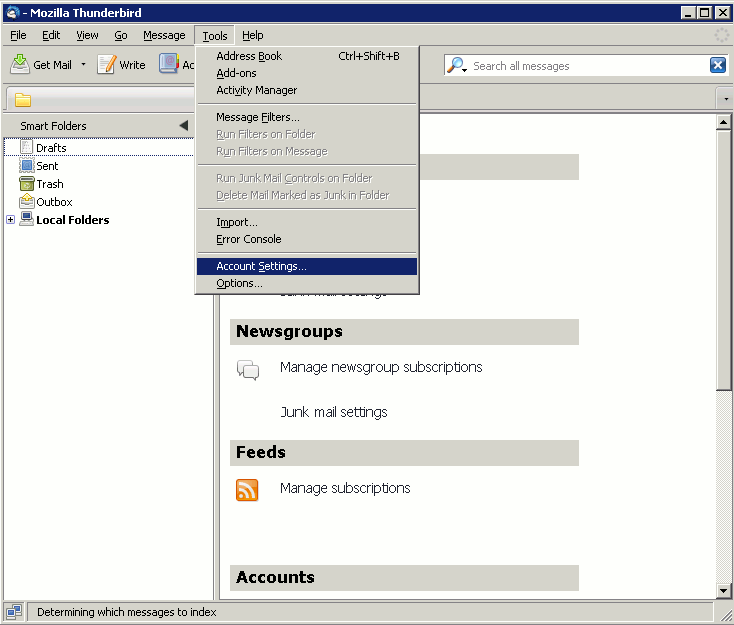Open Activity Manager menu entry

coord(307,90)
